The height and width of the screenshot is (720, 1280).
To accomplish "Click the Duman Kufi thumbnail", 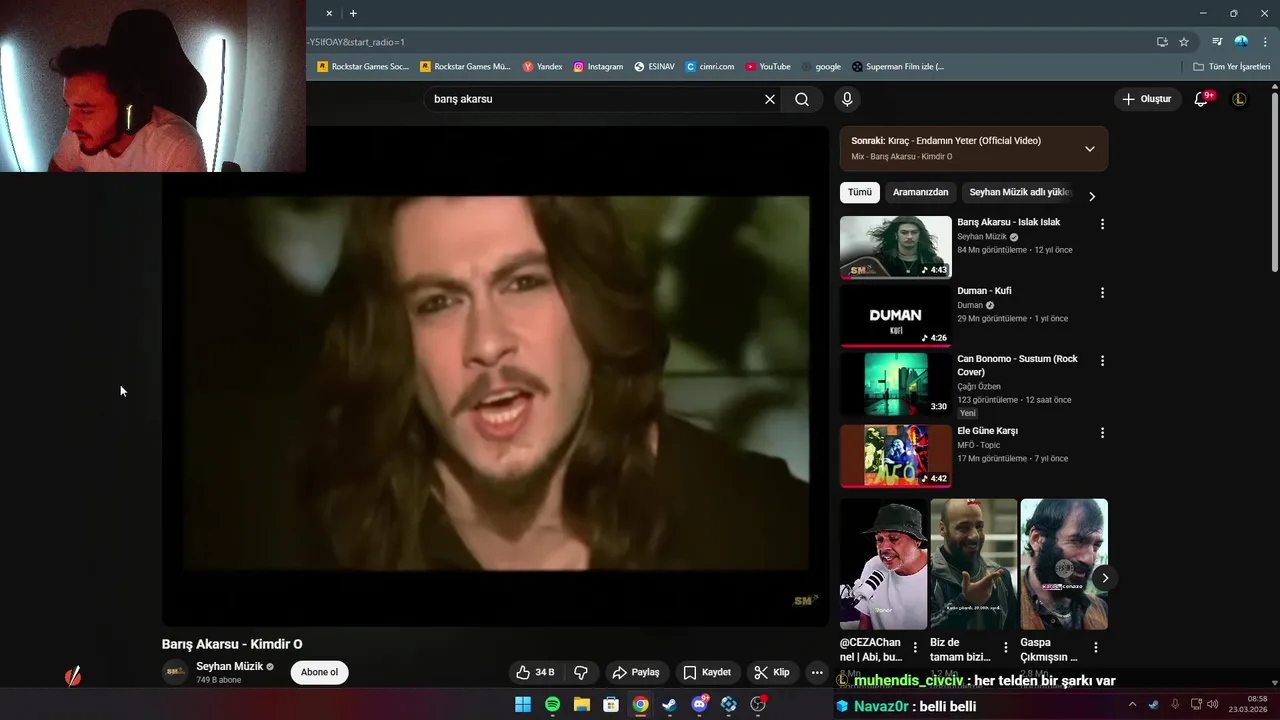I will point(896,316).
